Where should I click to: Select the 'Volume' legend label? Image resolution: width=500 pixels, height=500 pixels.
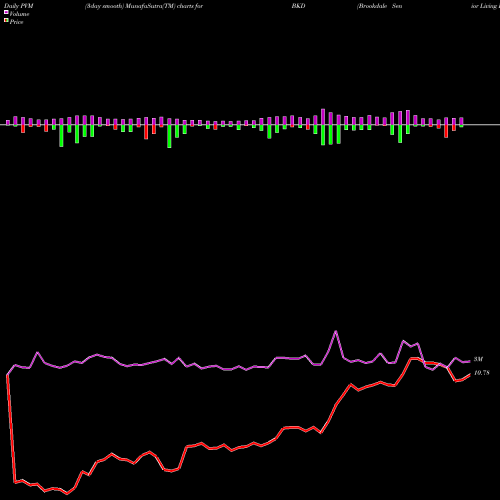(x=19, y=14)
